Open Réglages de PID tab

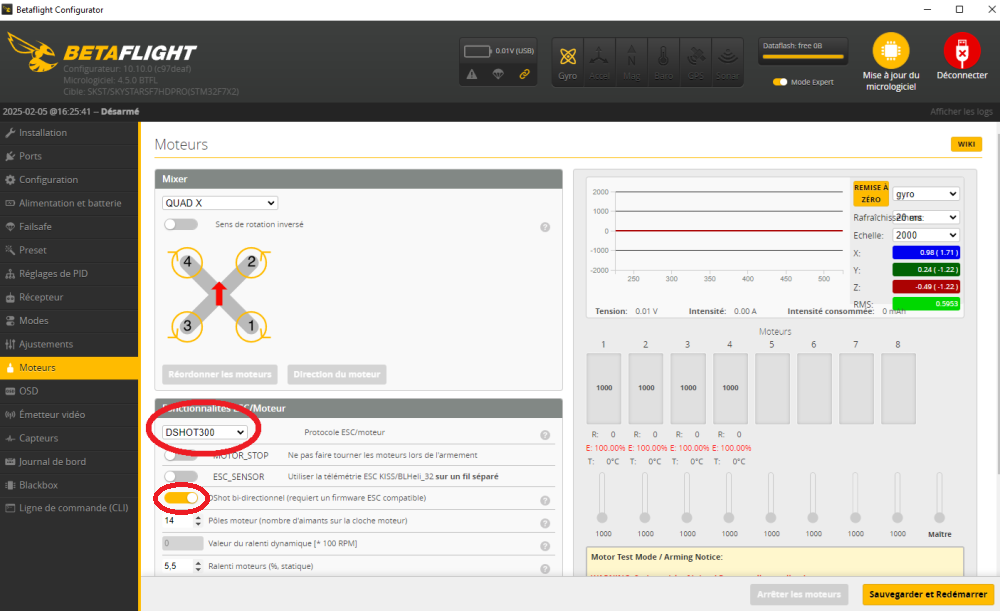(55, 274)
